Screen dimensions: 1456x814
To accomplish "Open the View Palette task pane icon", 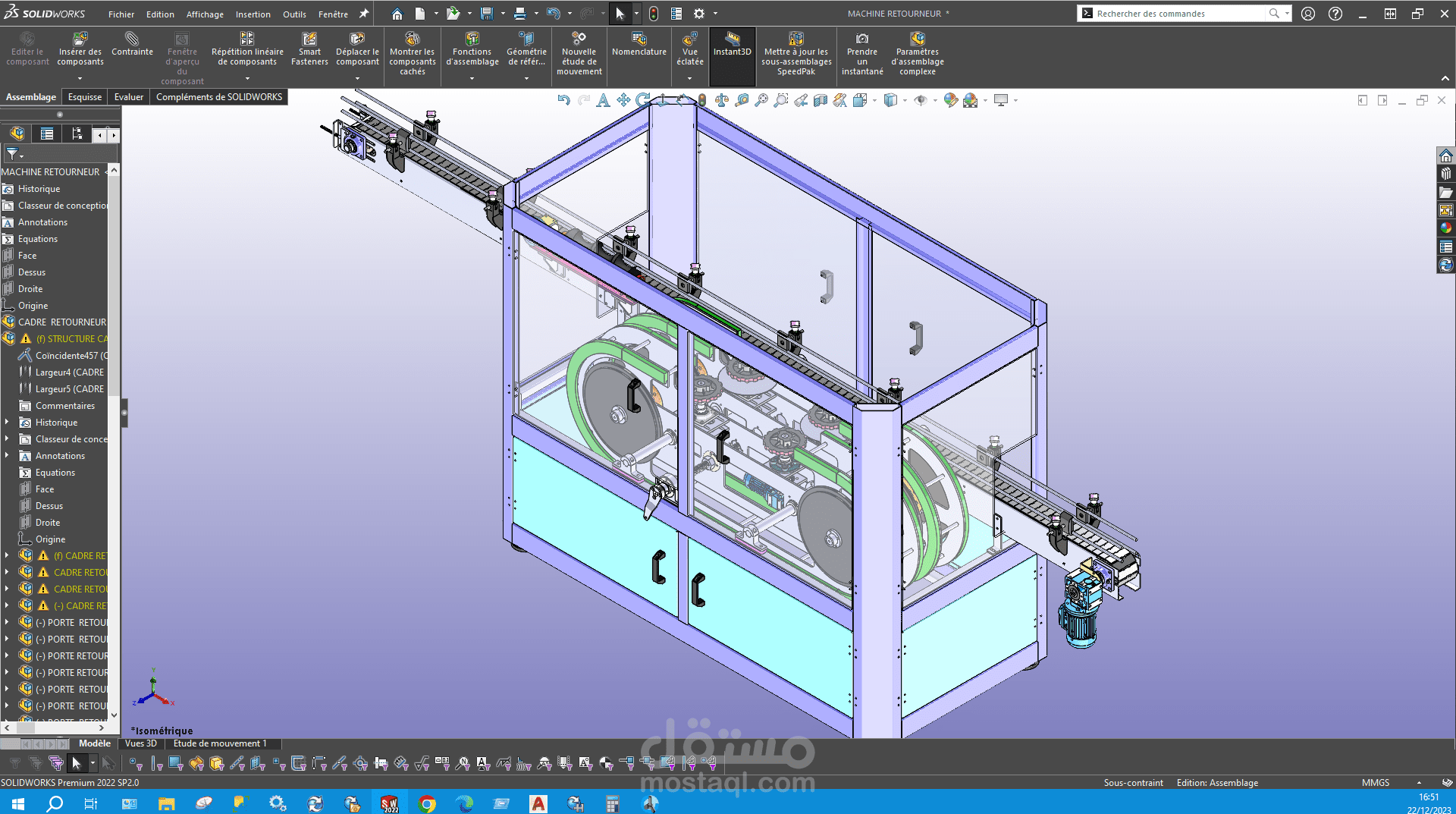I will (x=1446, y=210).
